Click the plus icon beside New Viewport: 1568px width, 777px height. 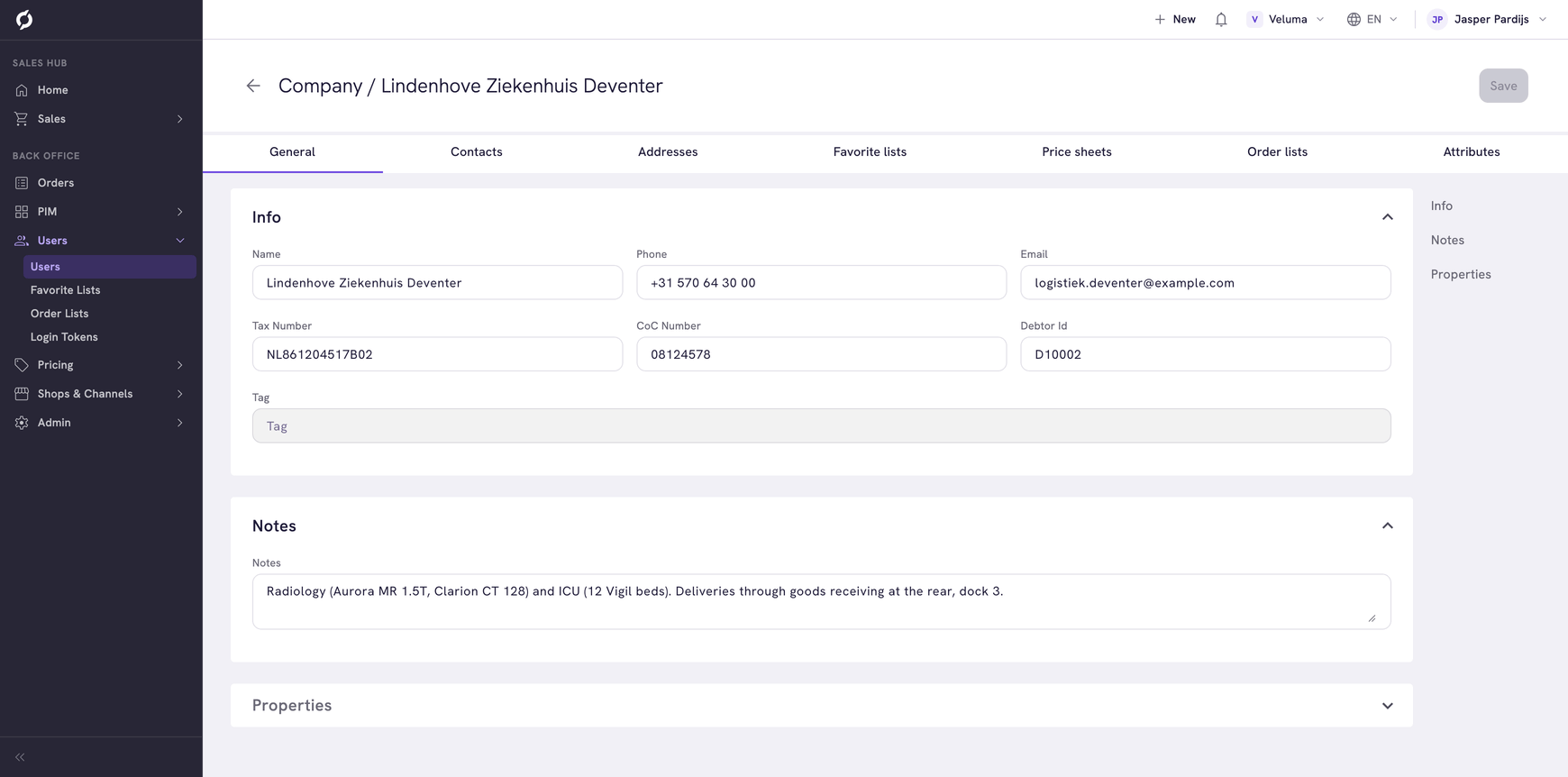1160,19
